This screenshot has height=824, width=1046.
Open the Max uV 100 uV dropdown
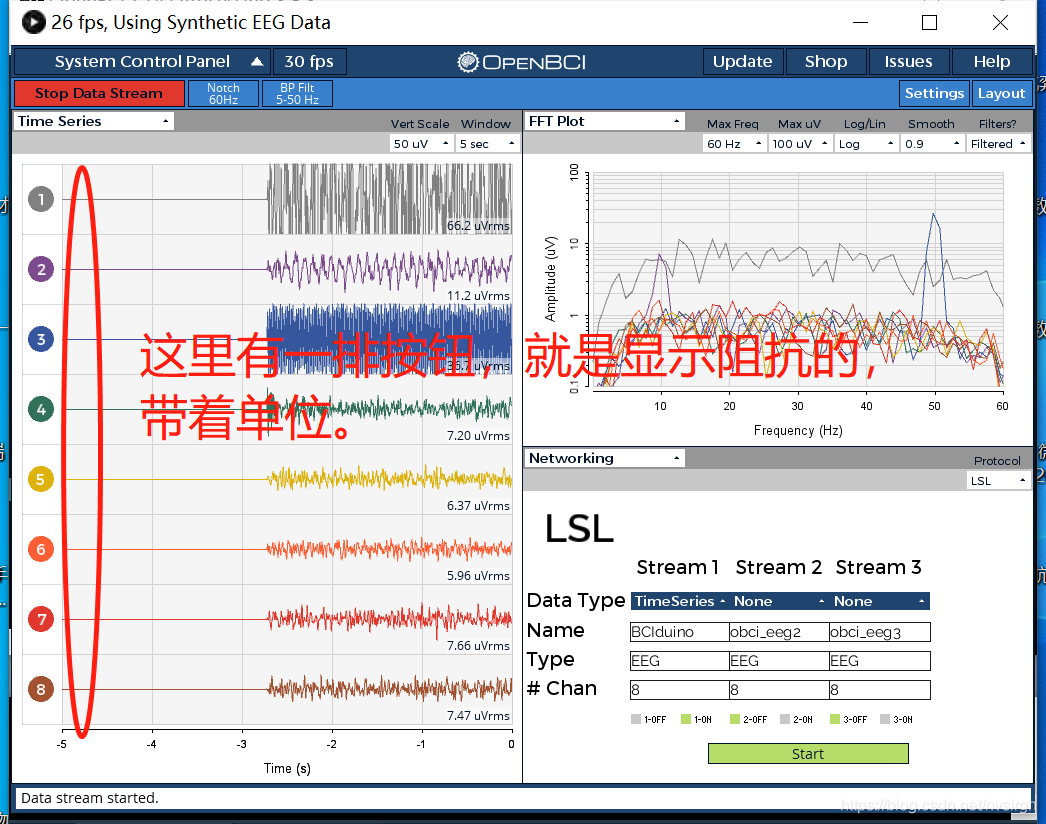click(x=800, y=144)
